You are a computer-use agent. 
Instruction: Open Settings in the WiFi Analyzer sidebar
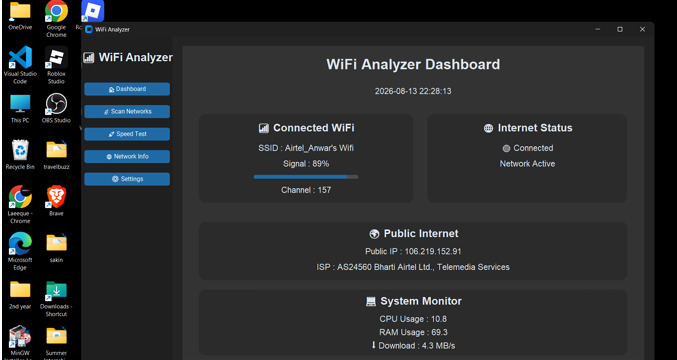tap(127, 179)
